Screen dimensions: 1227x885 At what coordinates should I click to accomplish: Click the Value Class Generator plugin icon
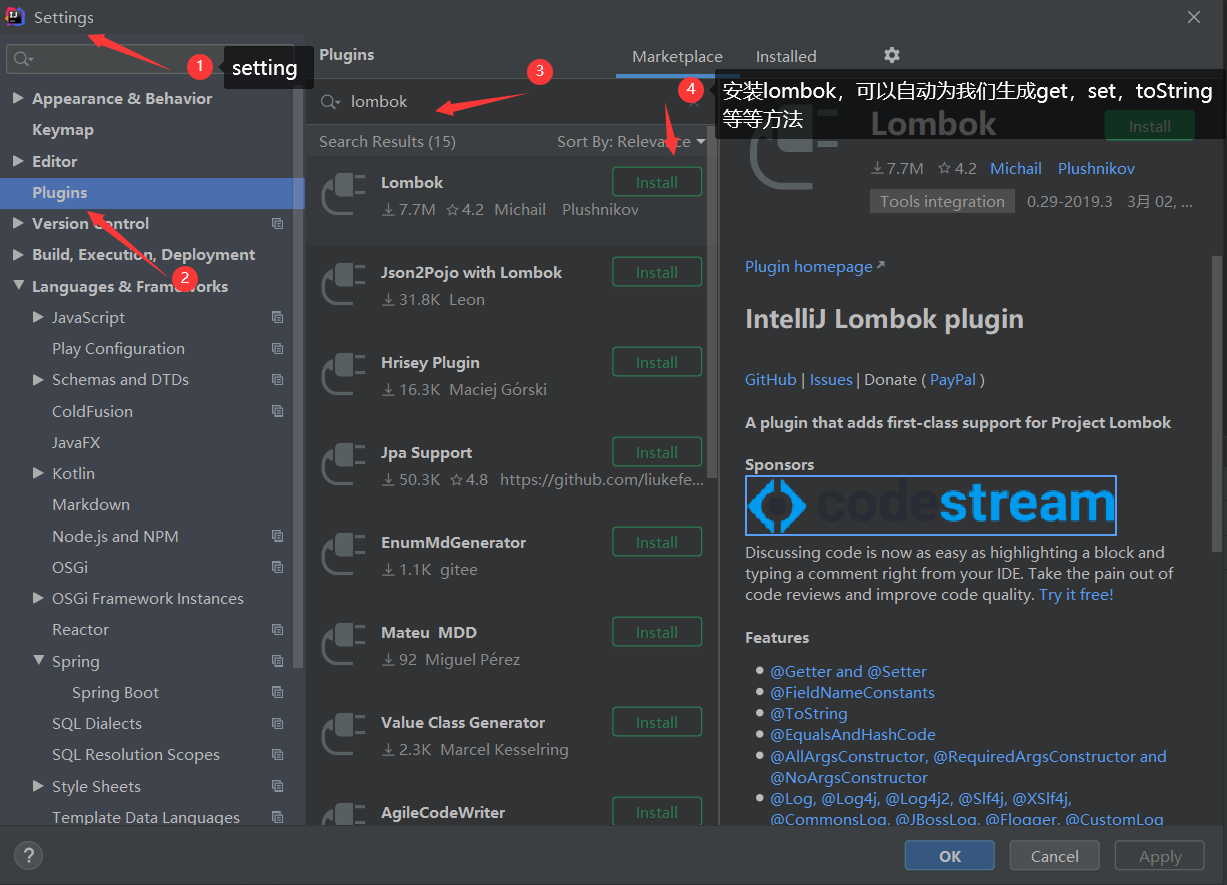click(343, 735)
